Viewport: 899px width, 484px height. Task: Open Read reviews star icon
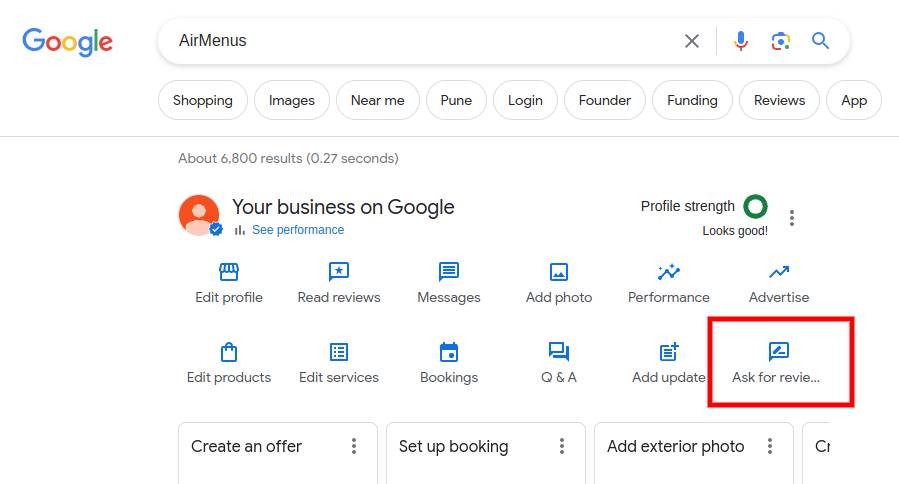[339, 271]
